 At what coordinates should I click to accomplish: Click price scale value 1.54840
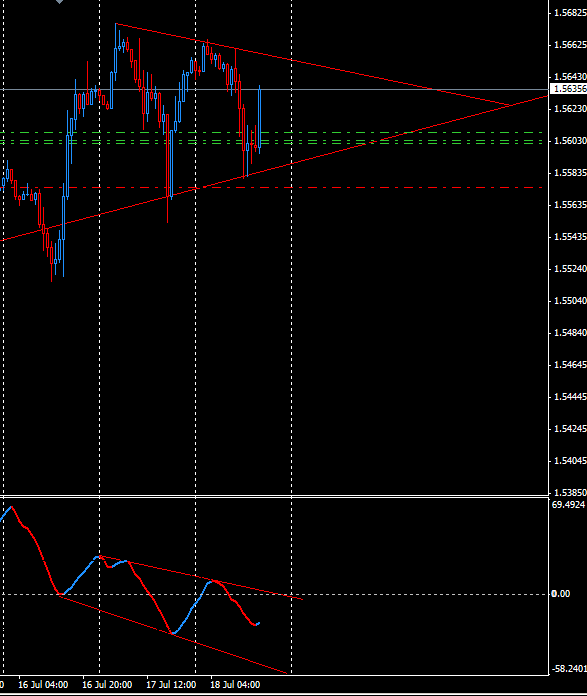point(570,332)
